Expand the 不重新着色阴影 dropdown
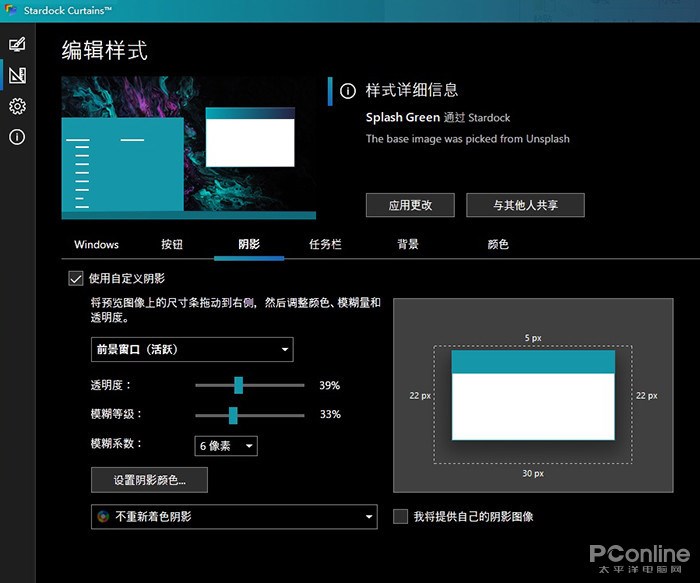The width and height of the screenshot is (700, 583). pyautogui.click(x=234, y=516)
